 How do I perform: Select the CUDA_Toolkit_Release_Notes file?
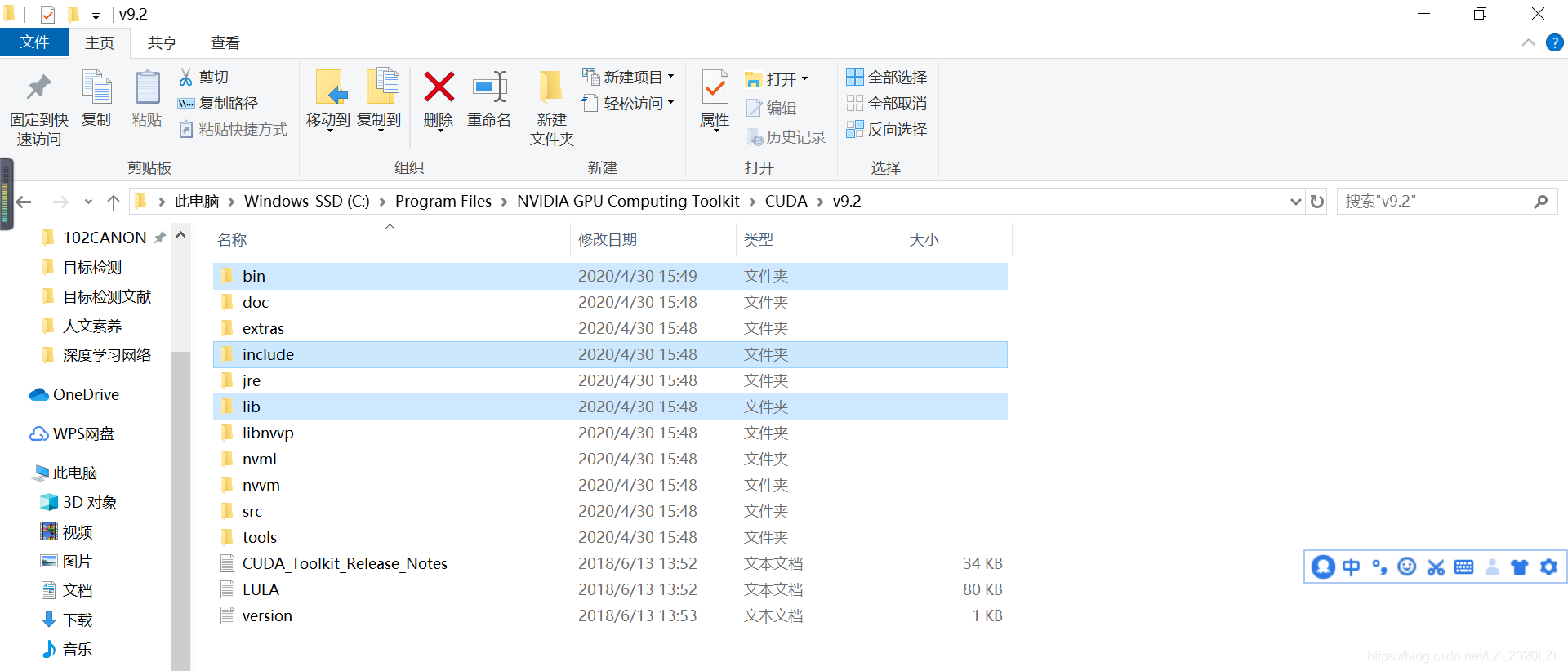pos(610,563)
